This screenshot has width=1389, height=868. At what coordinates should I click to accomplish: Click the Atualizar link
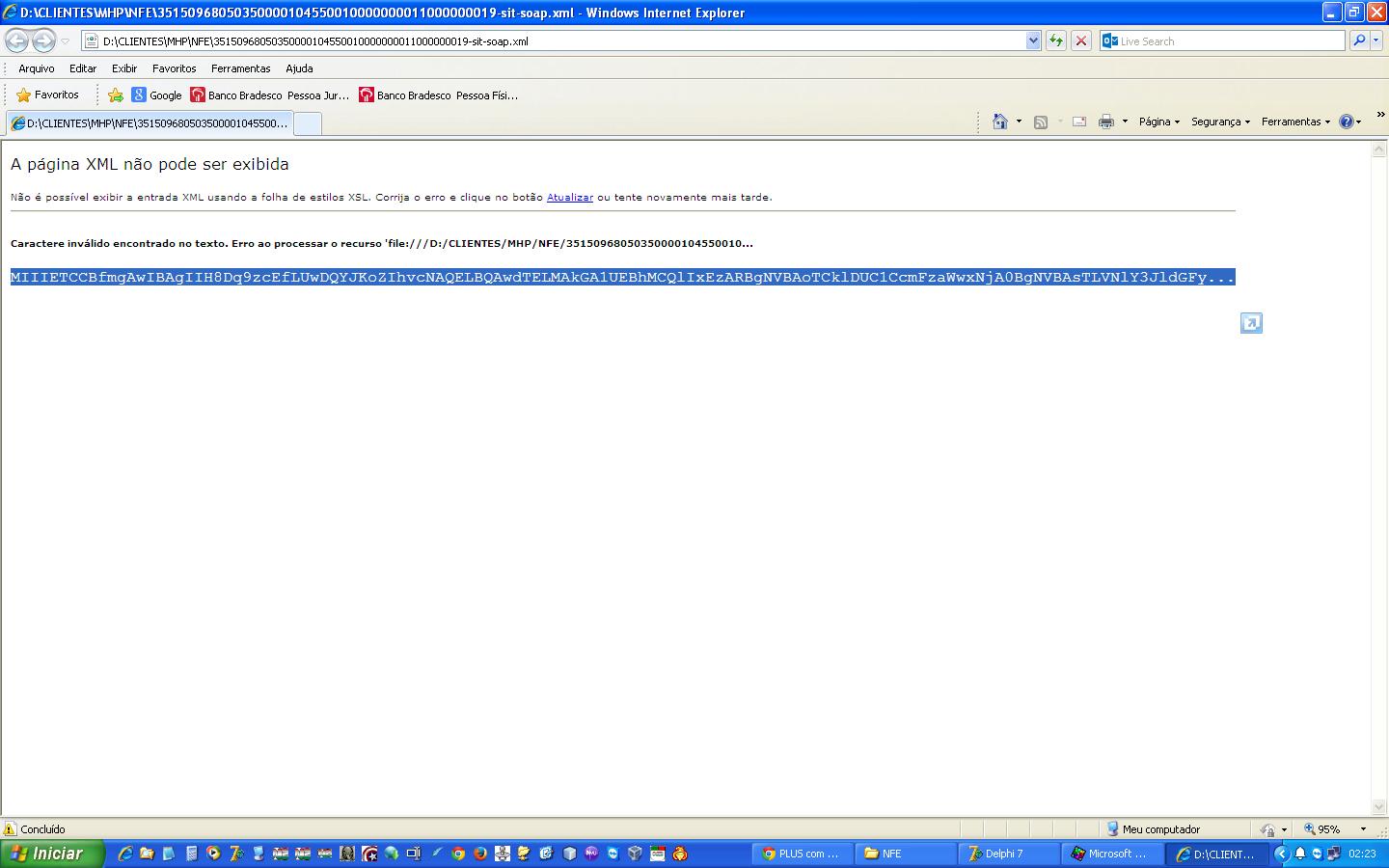pos(570,197)
